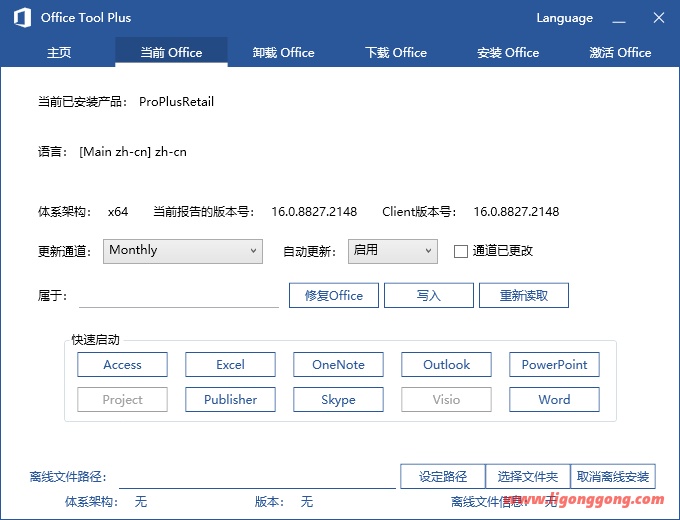
Task: Click the 设定路径 button
Action: 443,477
